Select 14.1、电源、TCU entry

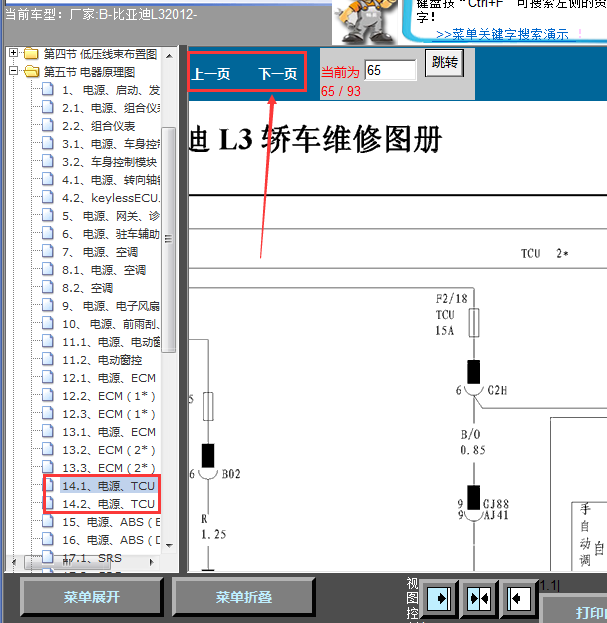108,486
